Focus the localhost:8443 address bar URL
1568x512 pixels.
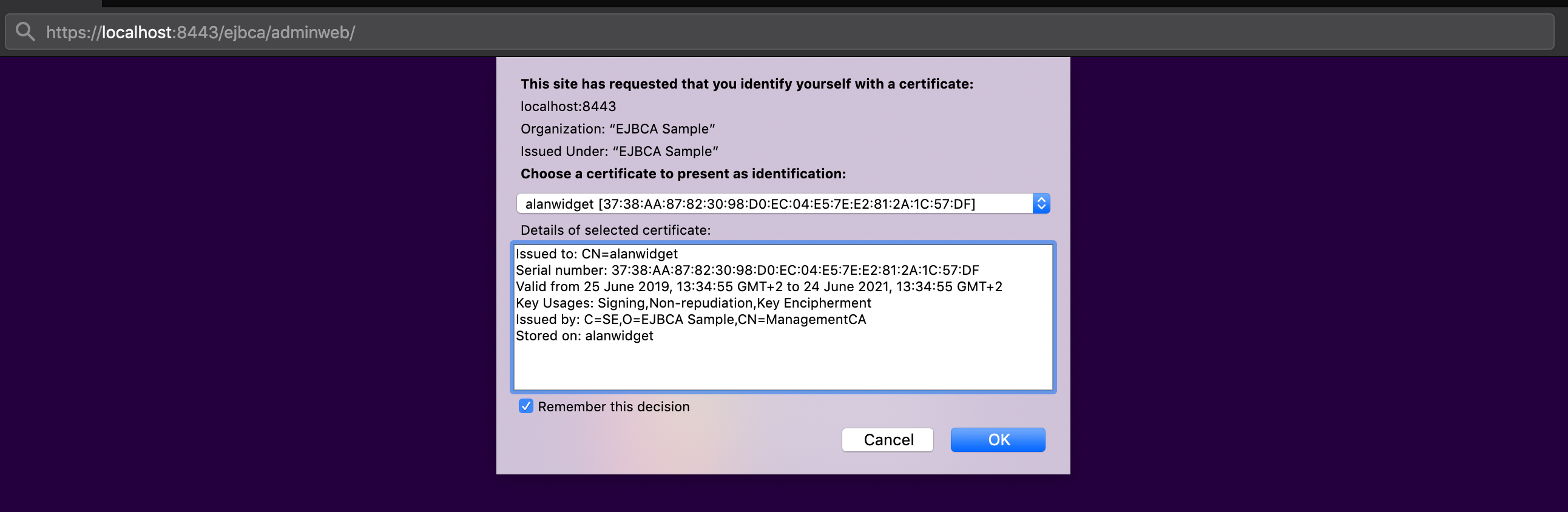(200, 32)
